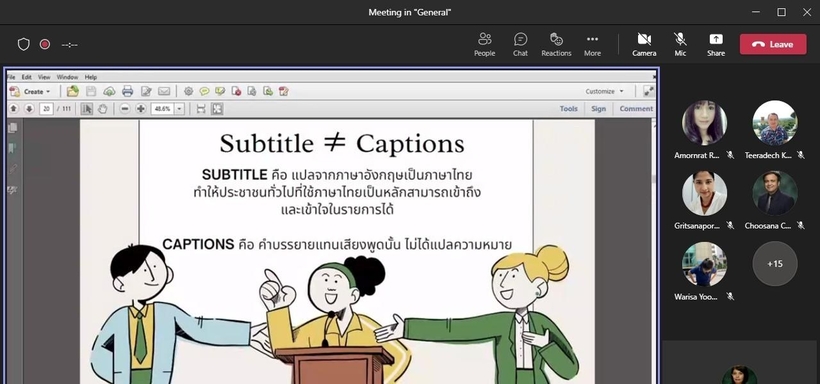The height and width of the screenshot is (384, 820).
Task: Click Amornrat's participant avatar
Action: [x=704, y=122]
